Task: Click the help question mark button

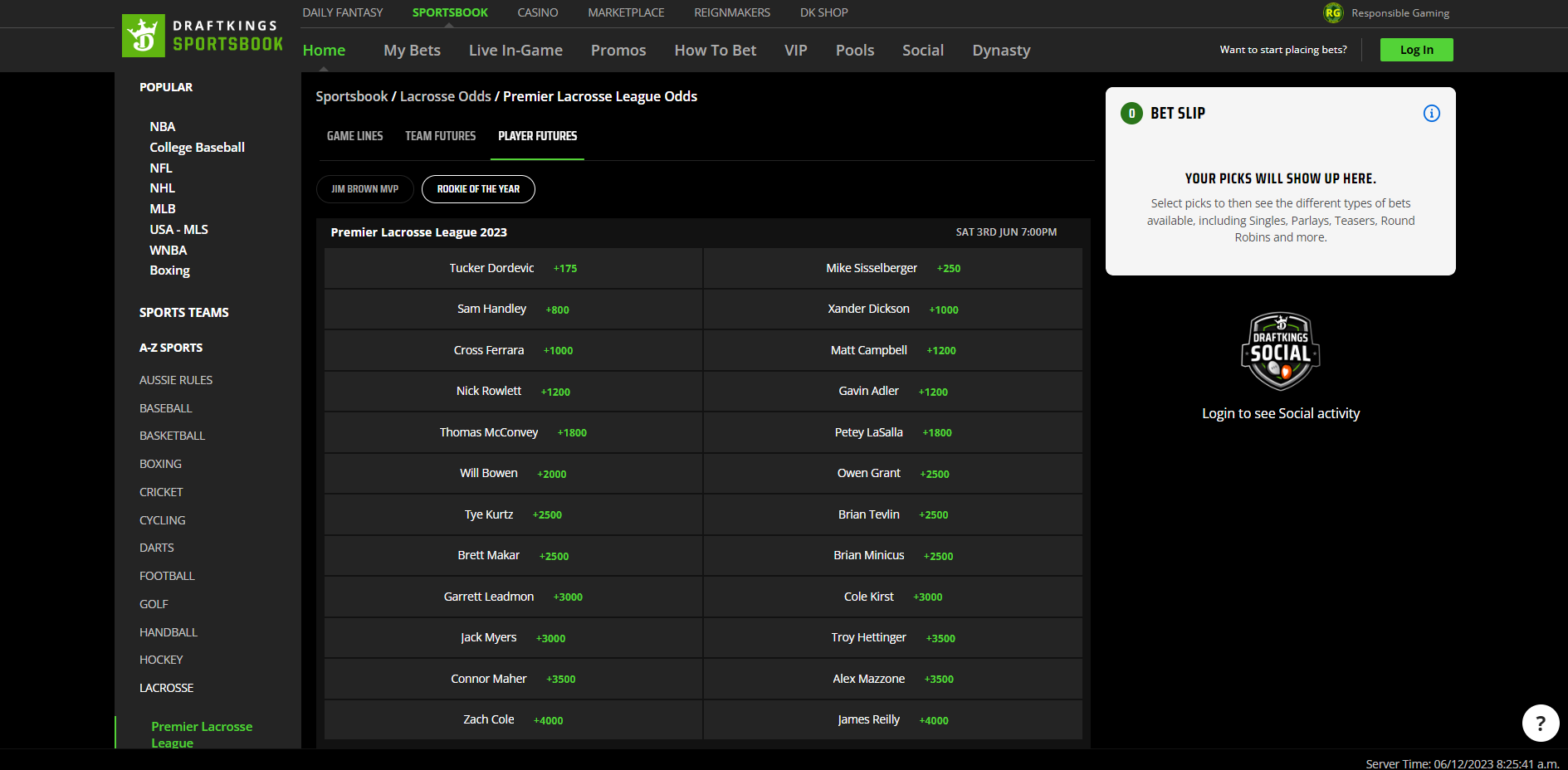Action: [x=1540, y=723]
